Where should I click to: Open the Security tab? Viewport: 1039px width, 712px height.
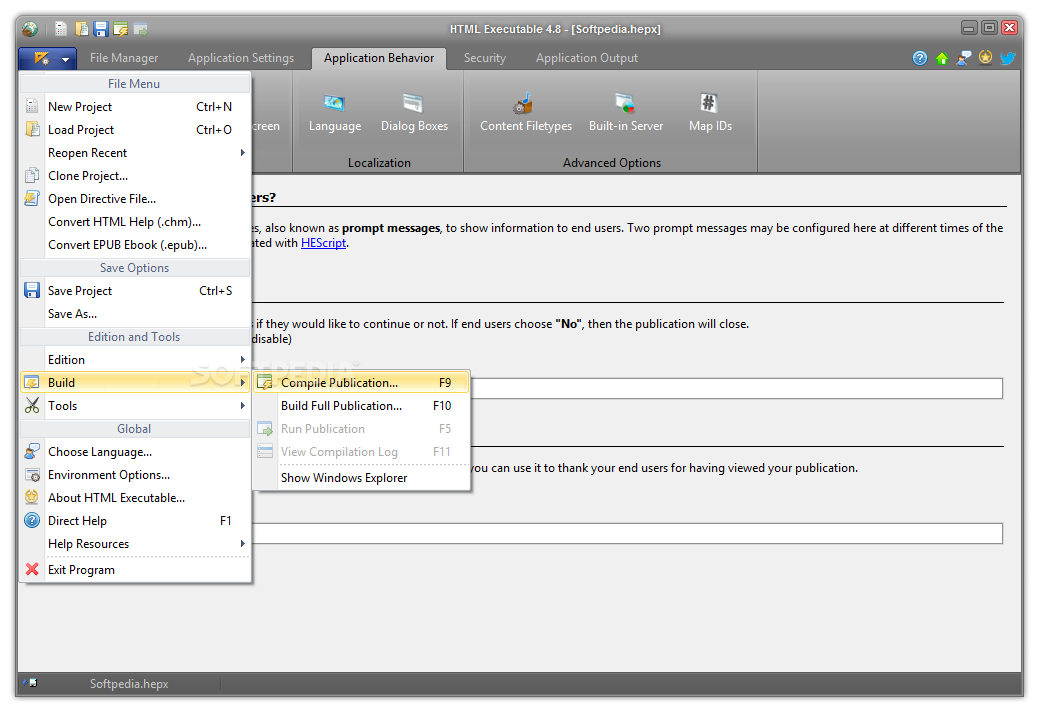click(x=484, y=58)
